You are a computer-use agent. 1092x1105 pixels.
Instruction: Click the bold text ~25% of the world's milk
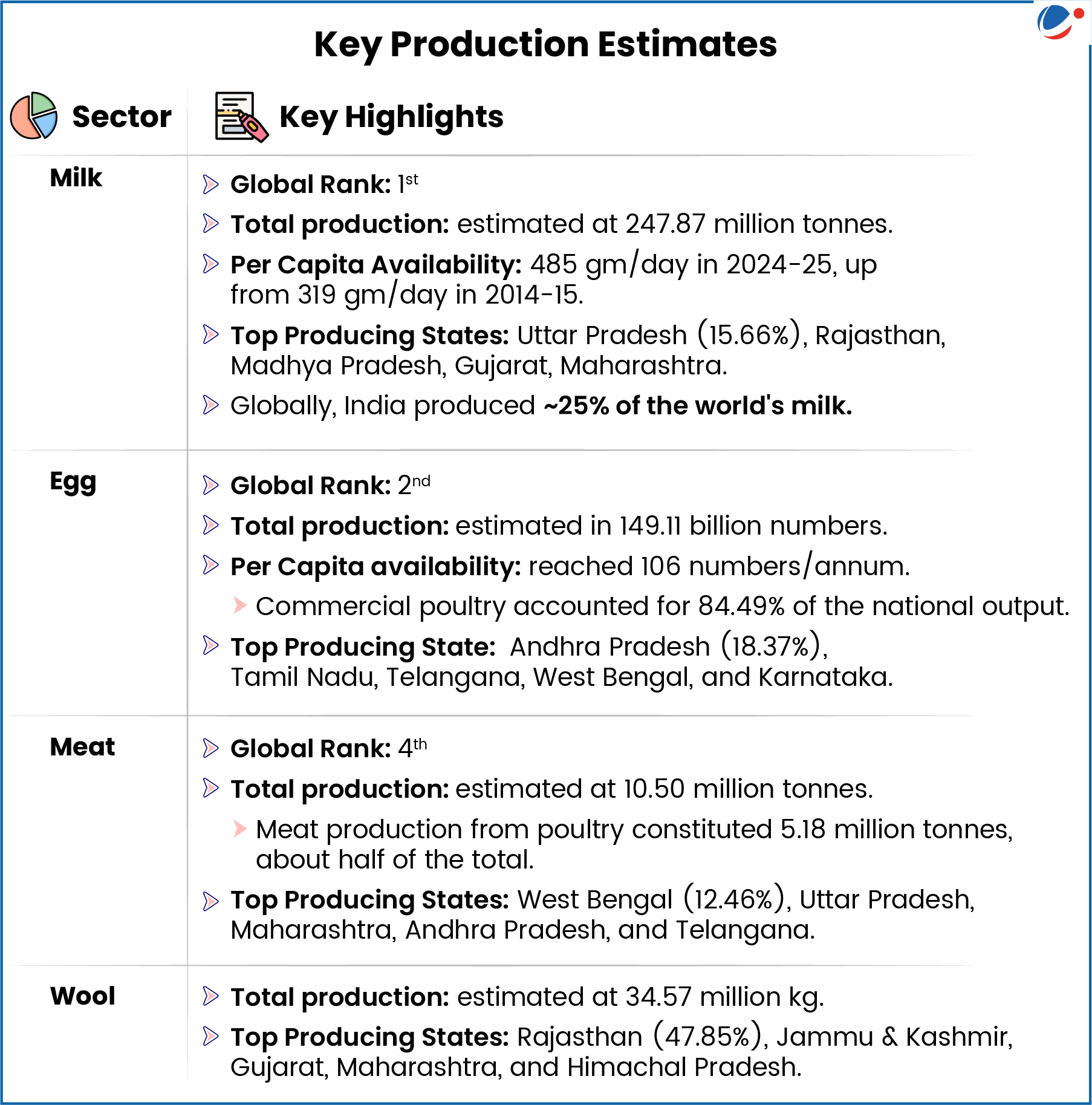point(698,406)
